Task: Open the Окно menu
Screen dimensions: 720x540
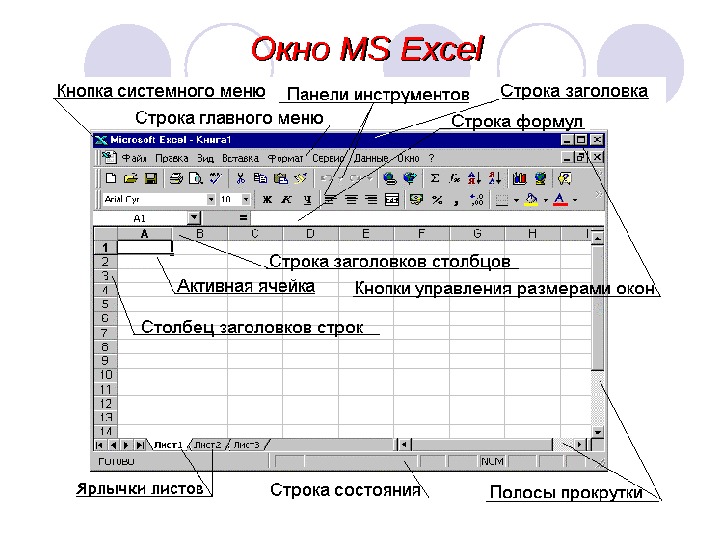Action: (408, 158)
